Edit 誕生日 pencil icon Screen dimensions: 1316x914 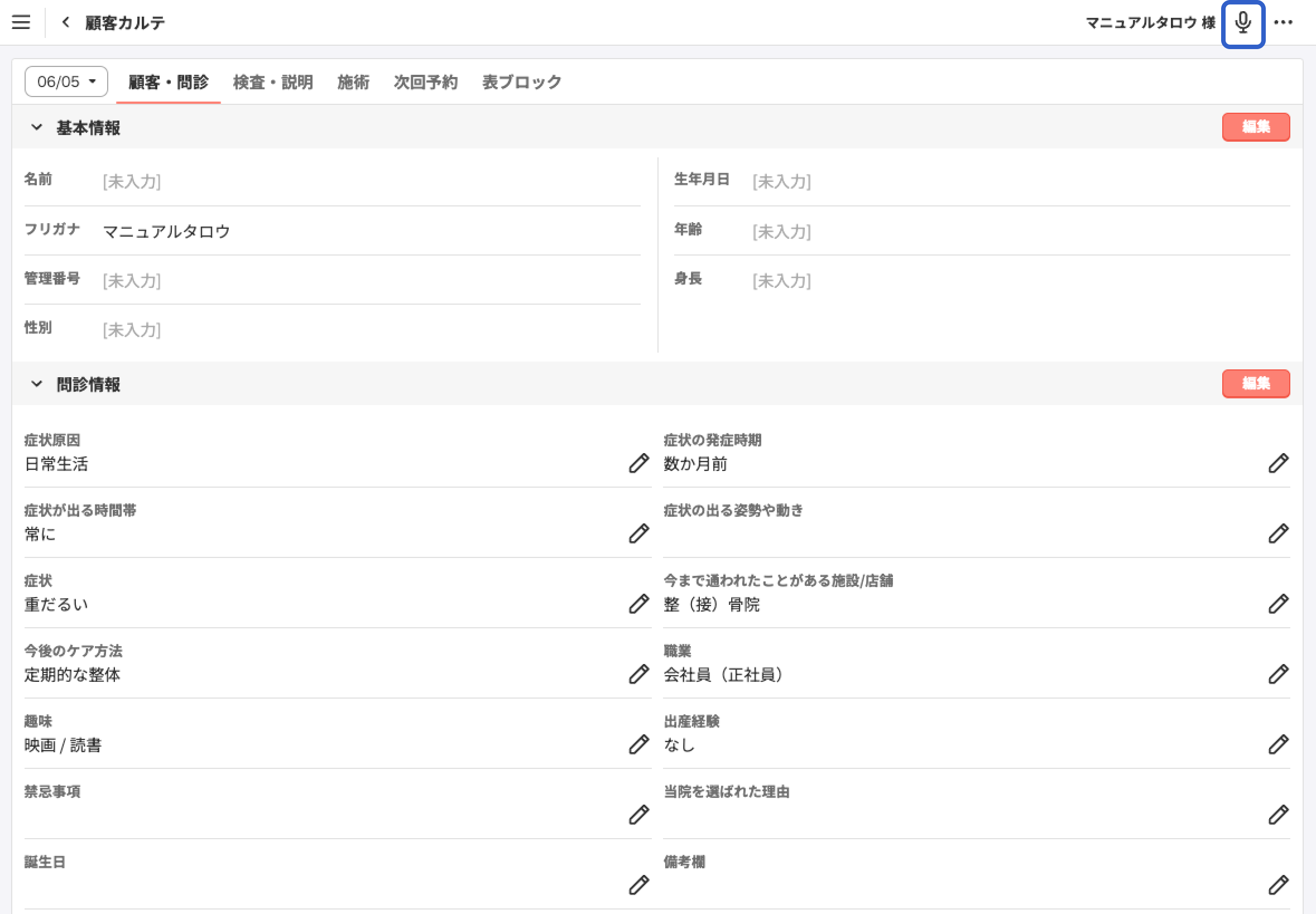coord(638,885)
